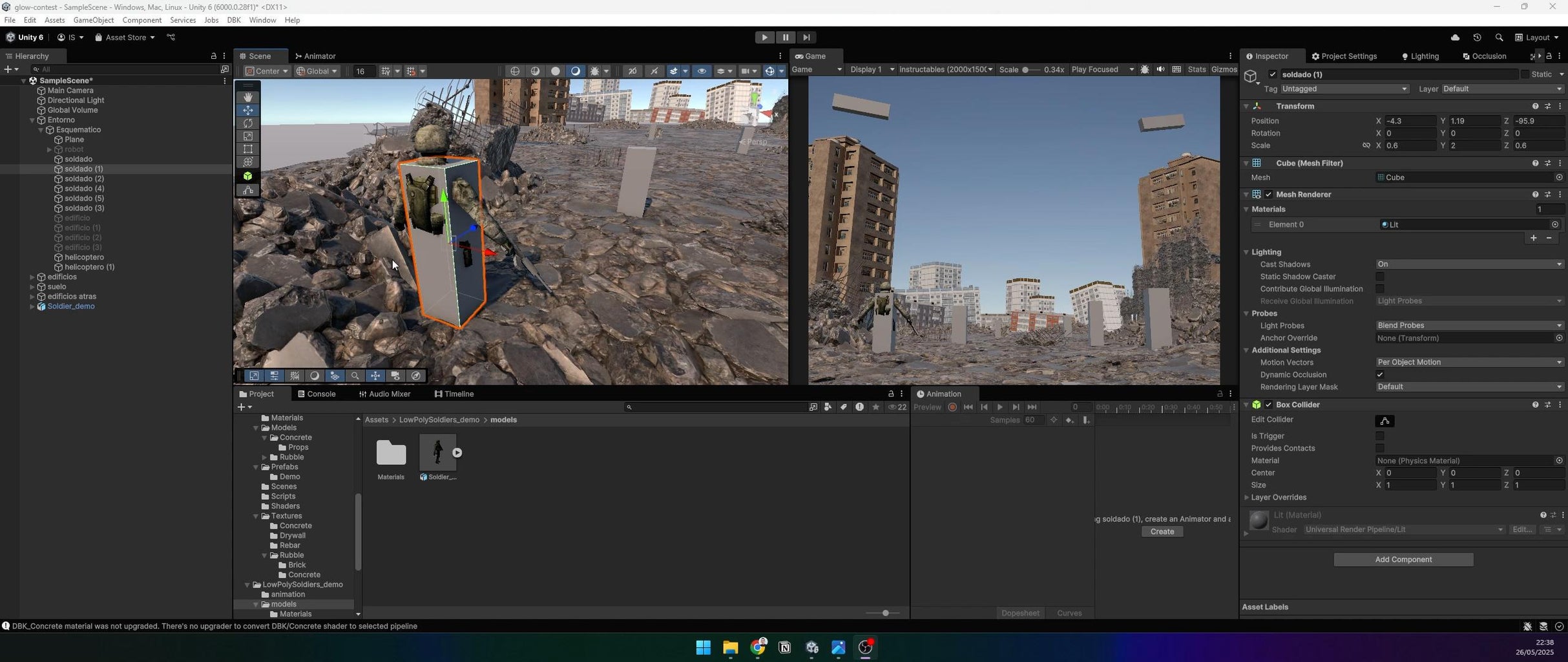Screen dimensions: 1568x662
Task: Open the Layer Default dropdown
Action: tap(1502, 89)
